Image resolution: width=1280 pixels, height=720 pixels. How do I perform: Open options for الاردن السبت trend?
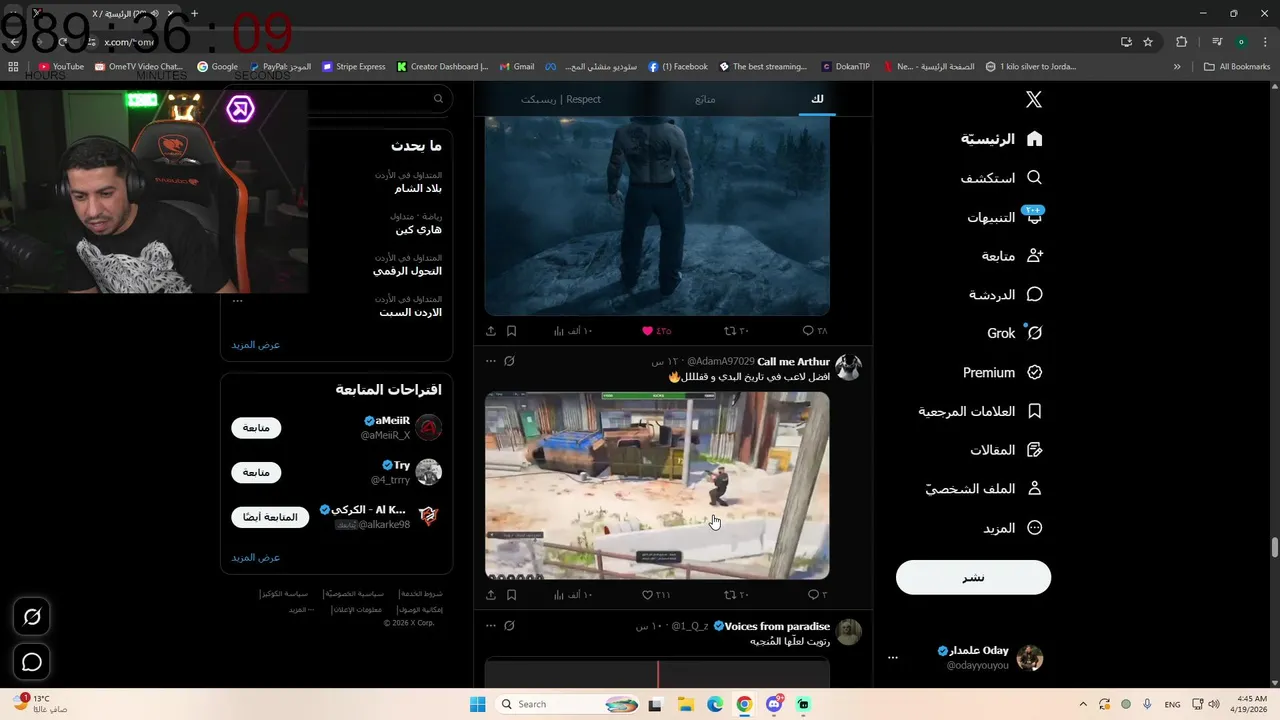click(237, 299)
